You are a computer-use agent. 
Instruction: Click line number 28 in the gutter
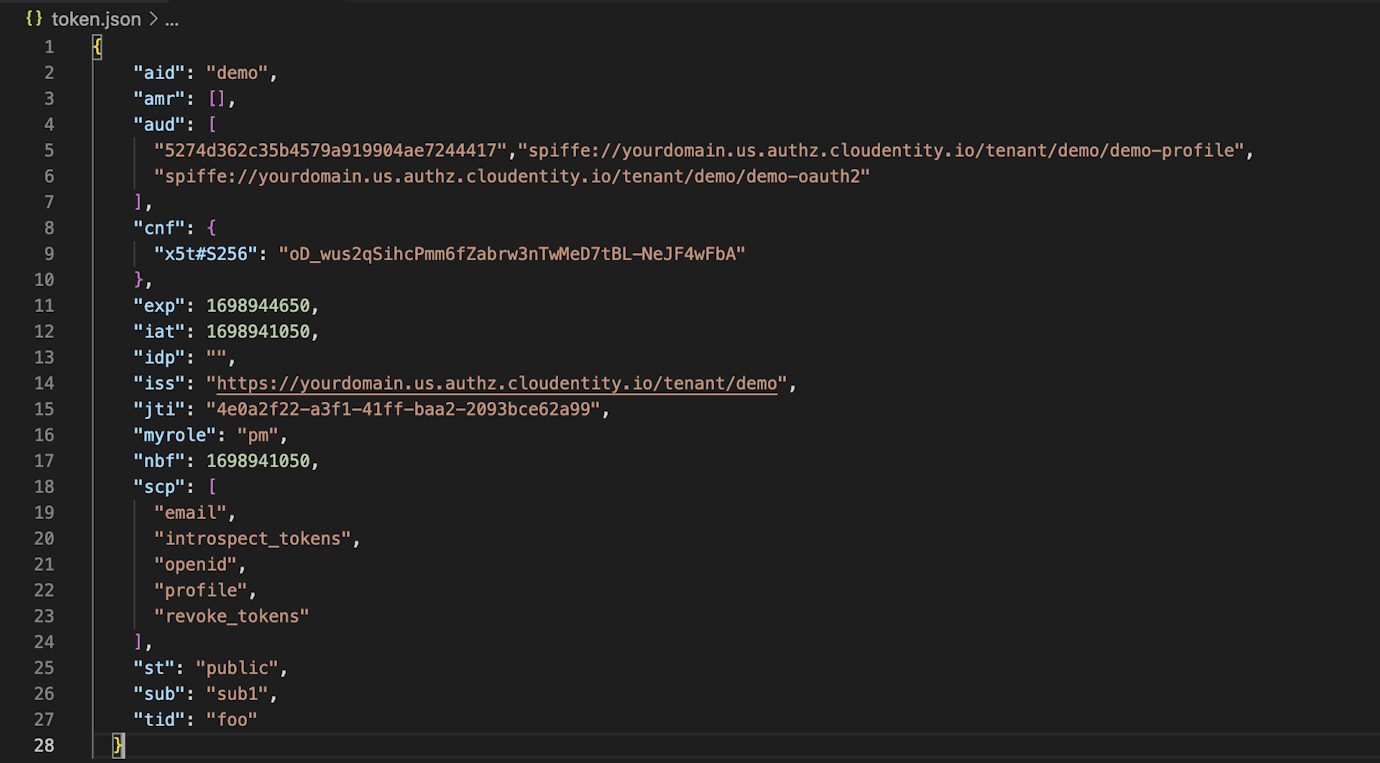click(x=45, y=745)
